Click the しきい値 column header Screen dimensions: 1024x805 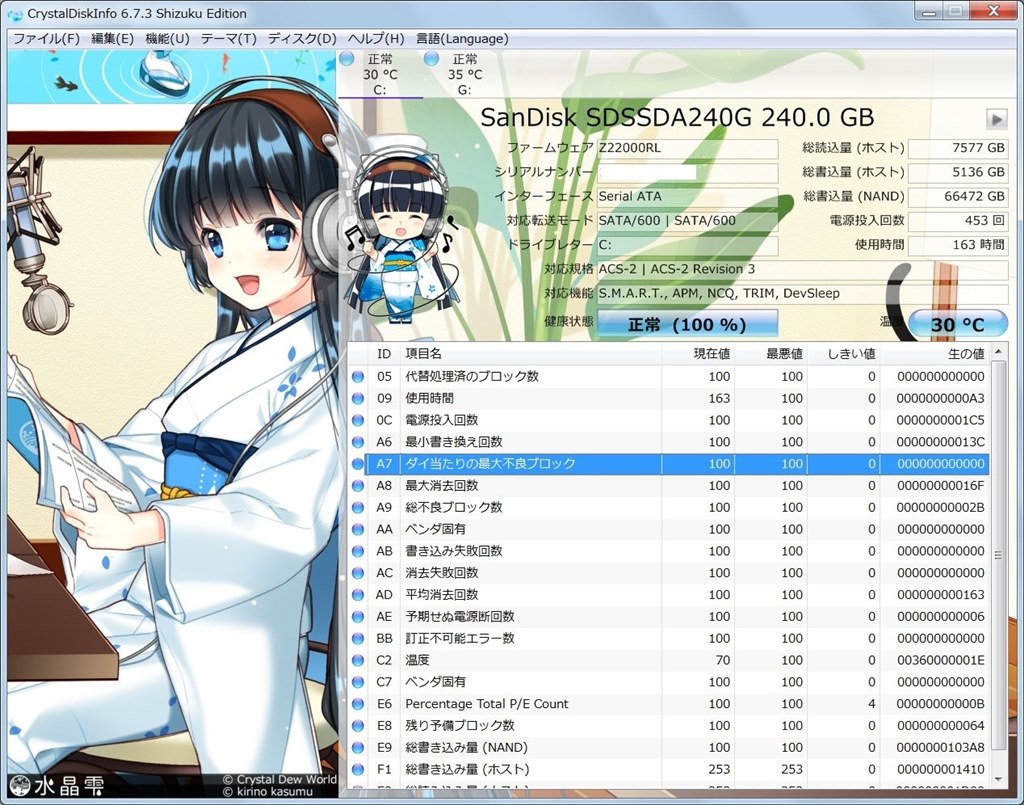click(x=843, y=354)
